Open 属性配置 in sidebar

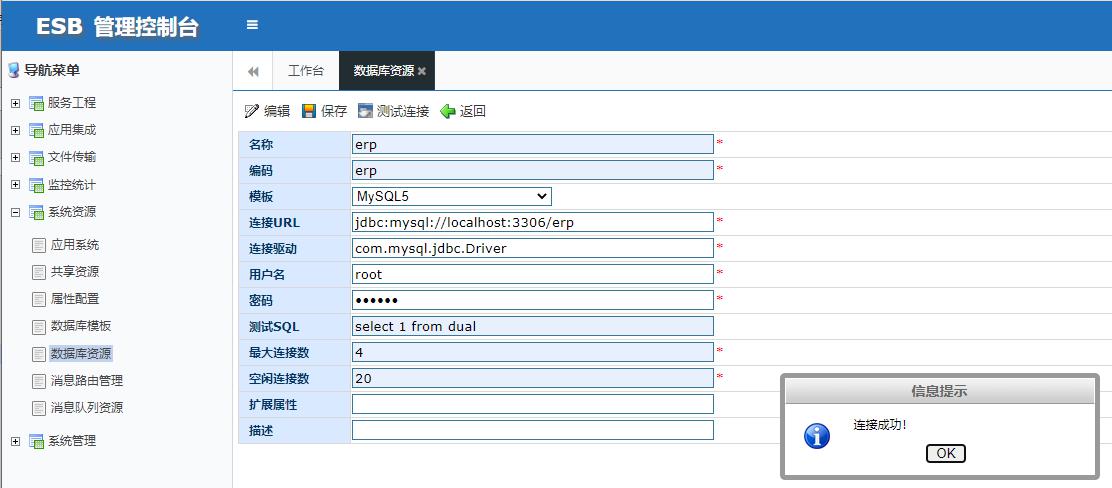click(75, 299)
